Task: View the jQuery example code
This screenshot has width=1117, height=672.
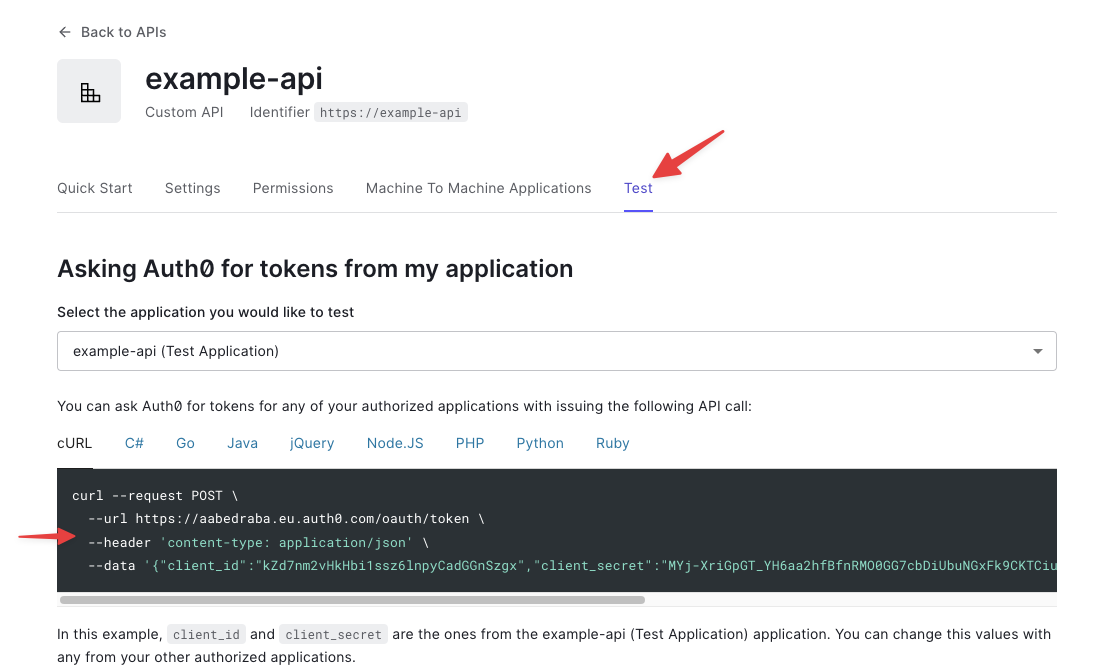Action: click(311, 443)
